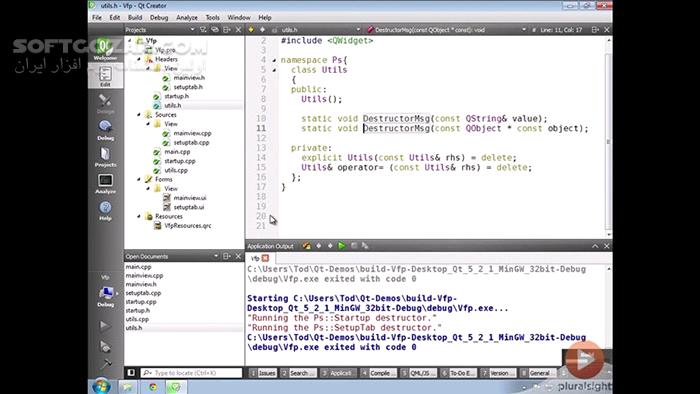Open the File menu
This screenshot has height=394, width=700.
coord(97,17)
